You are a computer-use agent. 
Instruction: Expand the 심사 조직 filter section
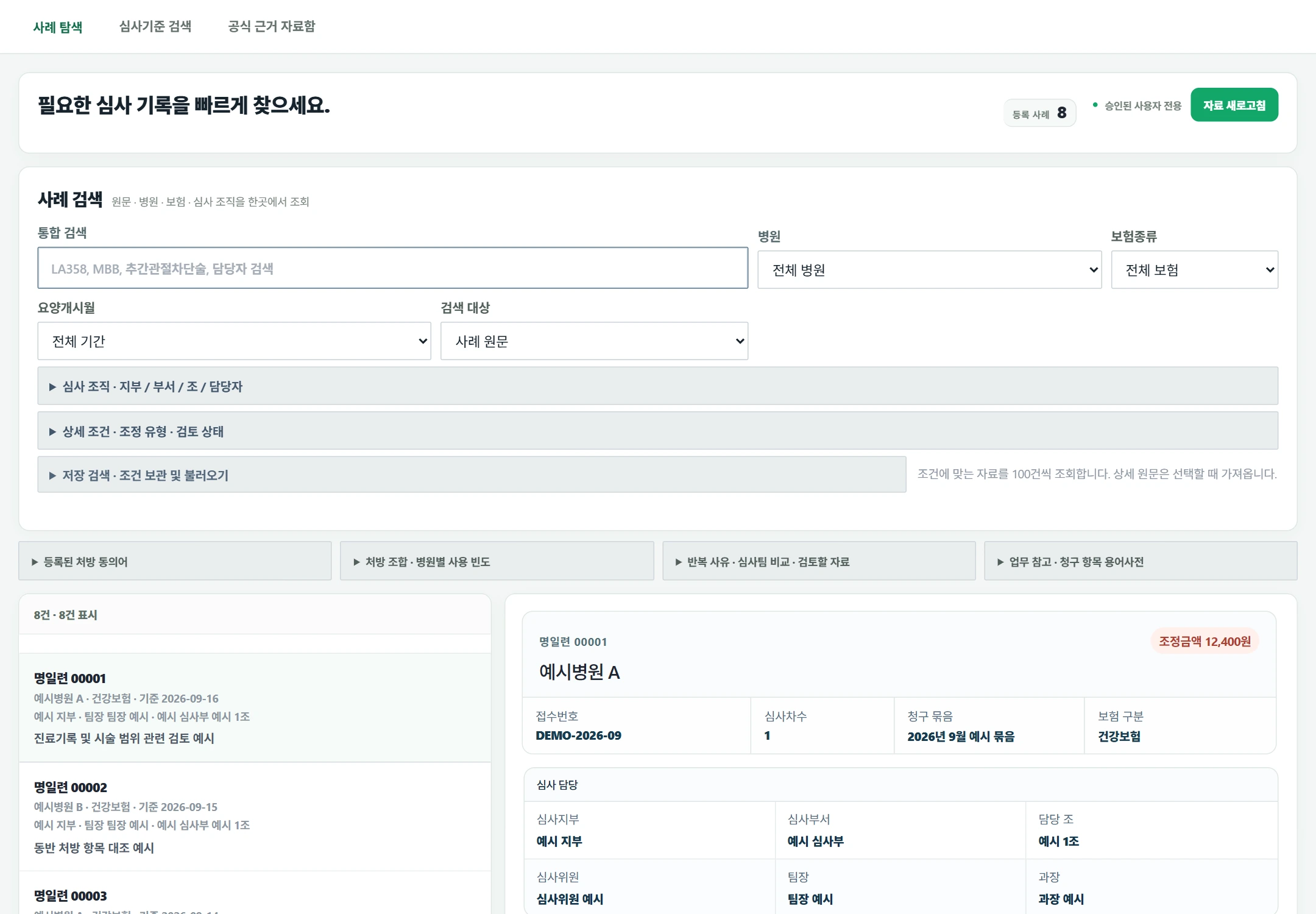pos(657,386)
